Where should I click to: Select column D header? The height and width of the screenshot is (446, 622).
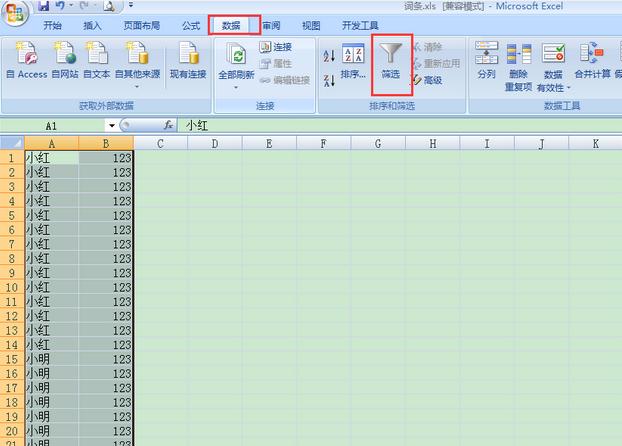(x=215, y=143)
